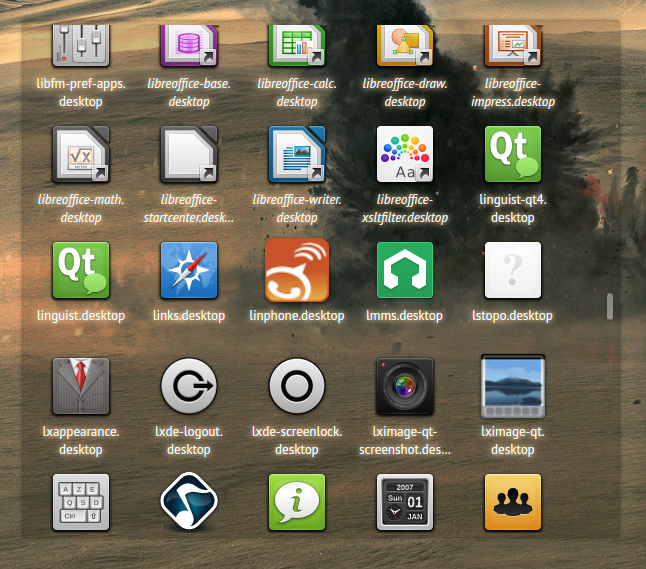Select the lstopo question mark icon
This screenshot has height=569, width=646.
tap(513, 270)
